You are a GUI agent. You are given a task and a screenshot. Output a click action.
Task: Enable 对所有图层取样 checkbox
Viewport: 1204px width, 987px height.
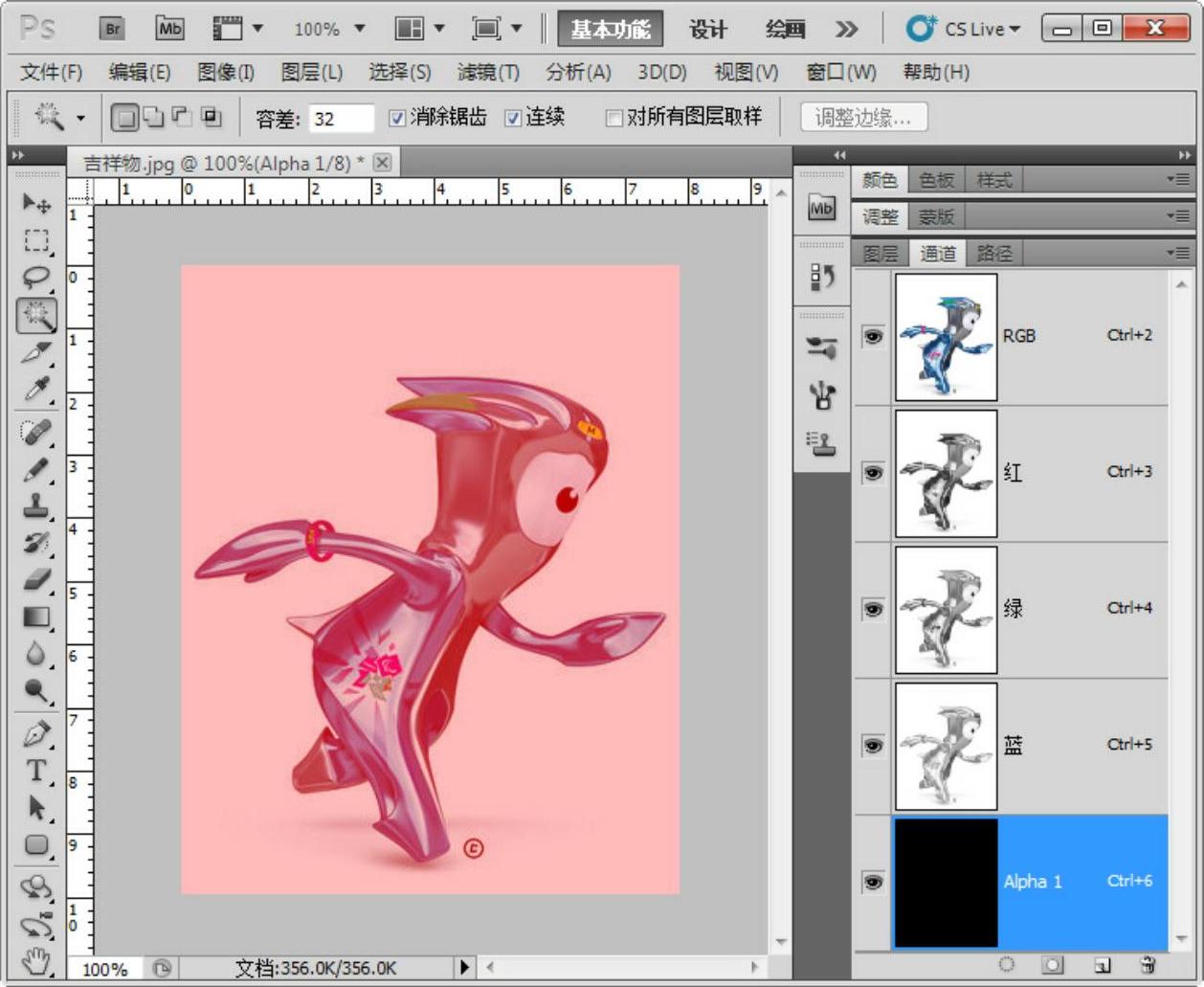coord(614,118)
